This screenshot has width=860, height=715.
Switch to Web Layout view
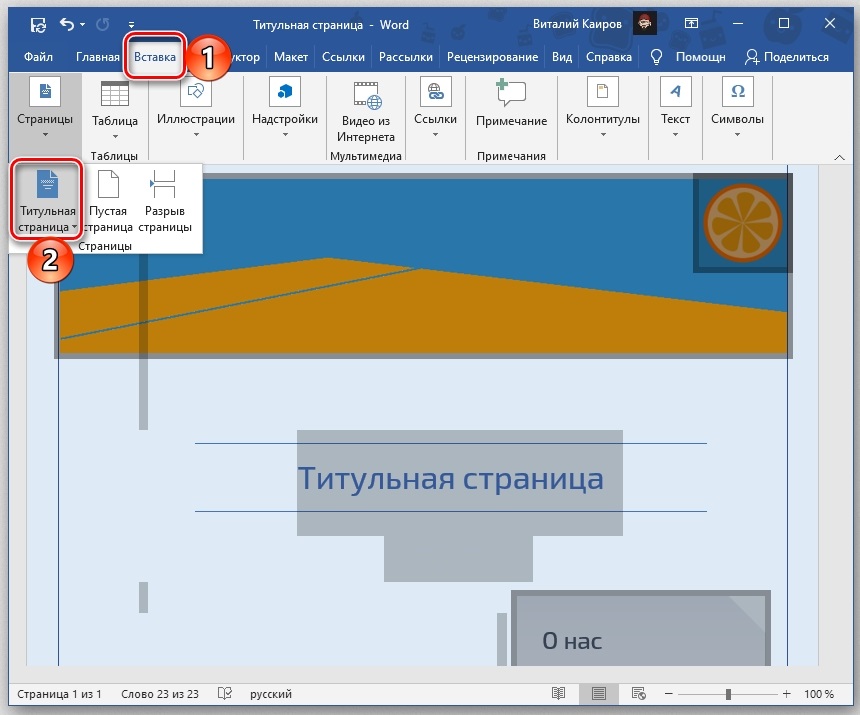point(637,694)
